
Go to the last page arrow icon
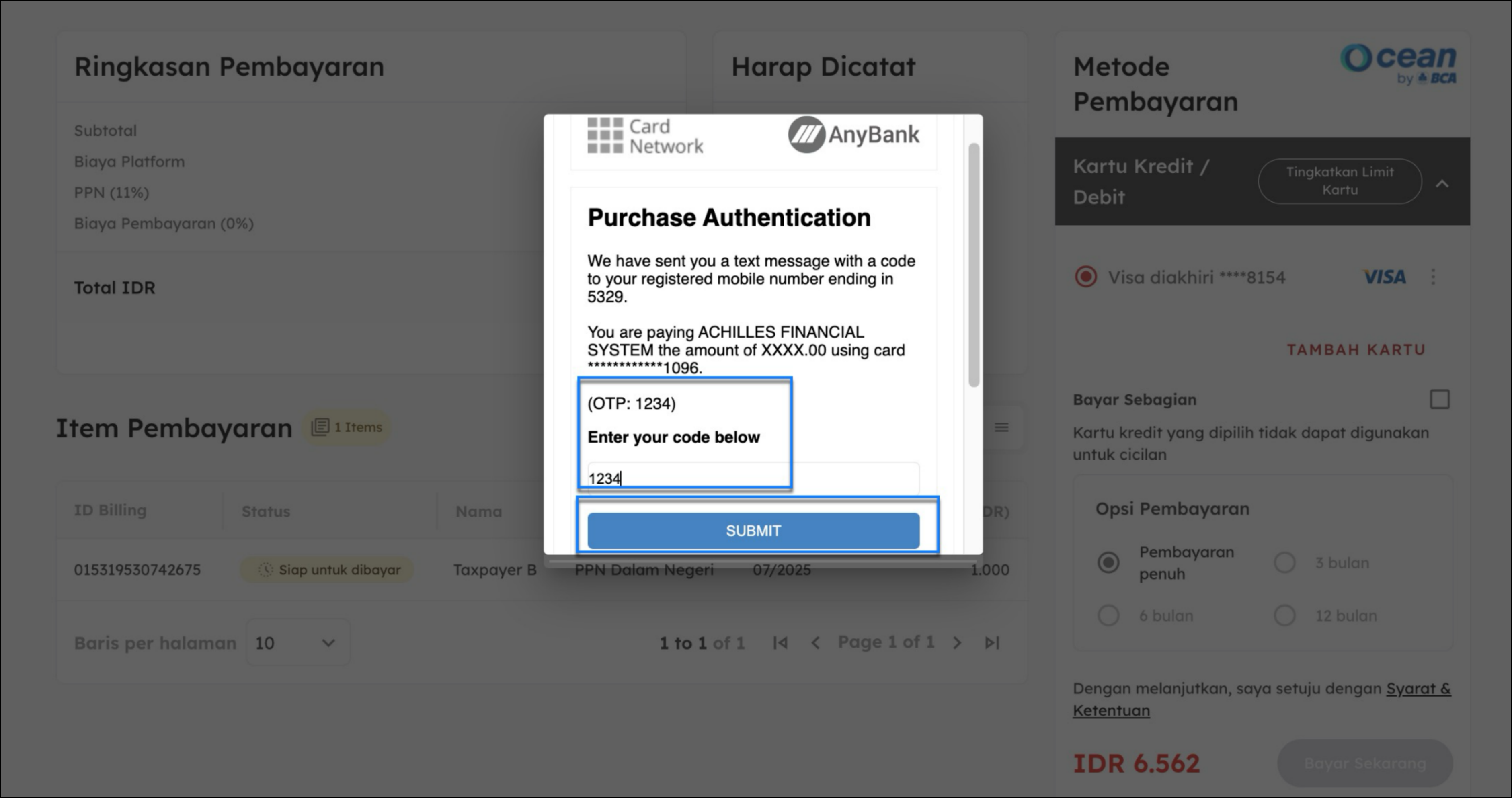(992, 643)
